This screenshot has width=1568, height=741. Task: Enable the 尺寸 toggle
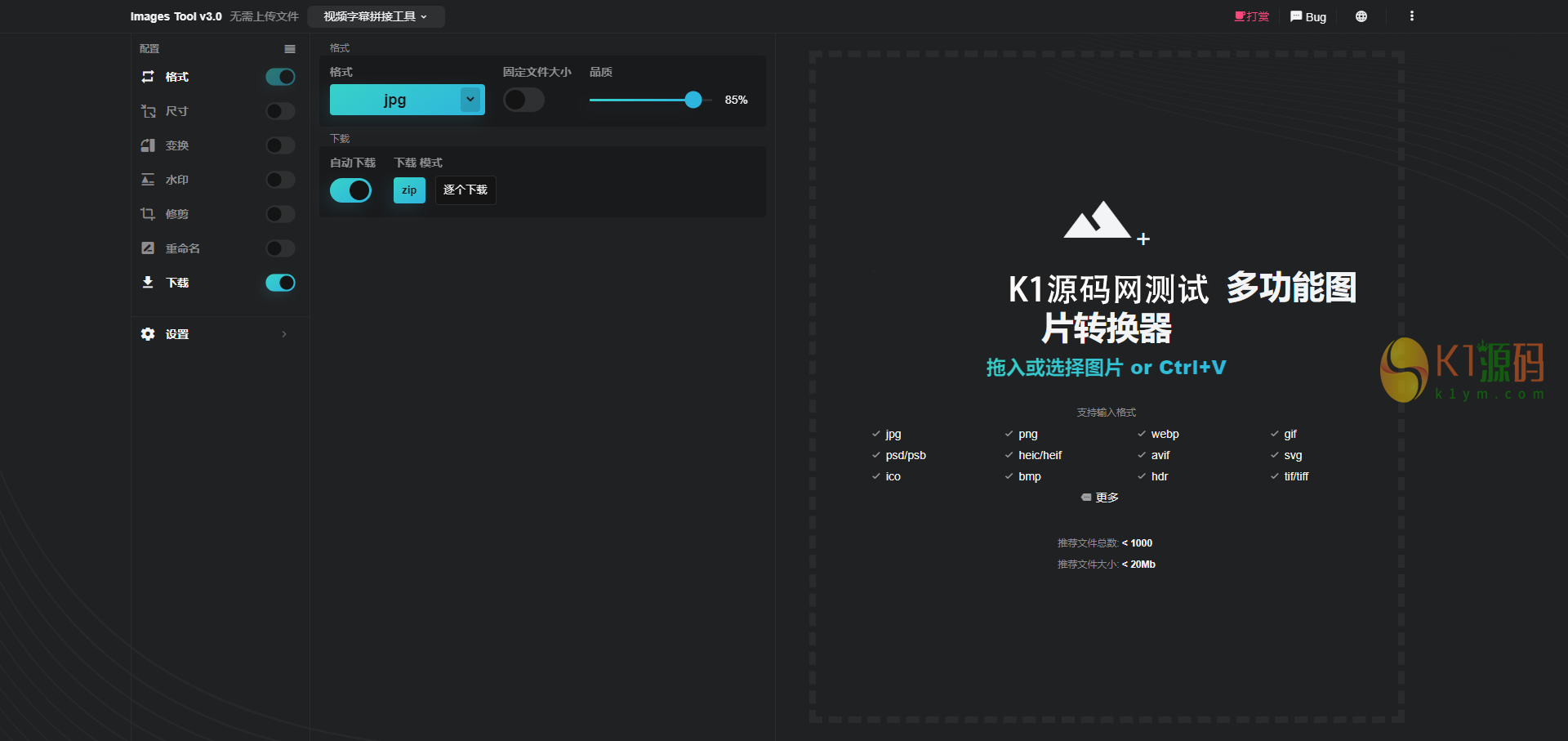point(280,111)
